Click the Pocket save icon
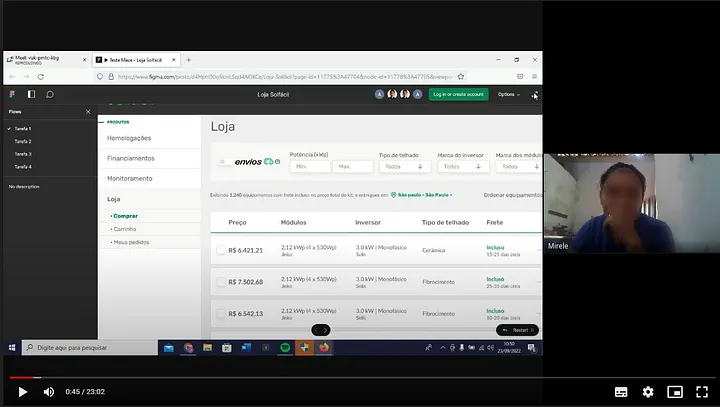Viewport: 720px width, 407px height. coord(520,77)
